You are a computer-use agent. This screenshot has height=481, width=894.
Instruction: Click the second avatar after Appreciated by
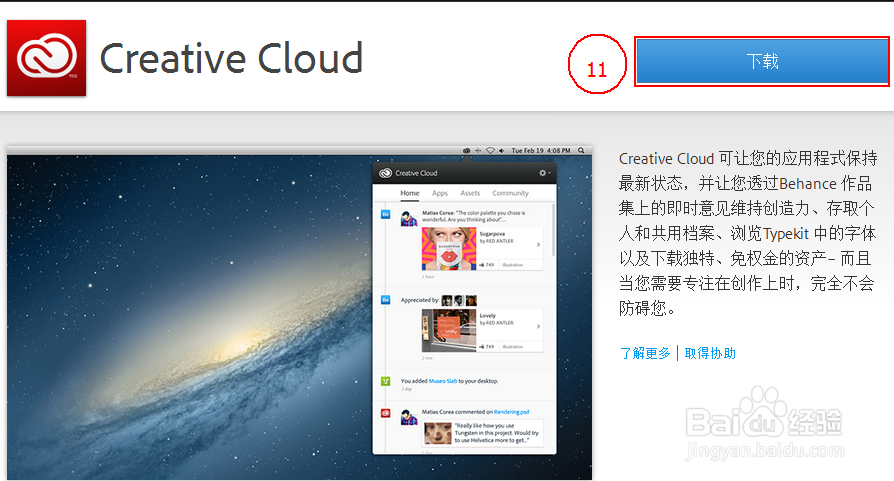pyautogui.click(x=459, y=300)
